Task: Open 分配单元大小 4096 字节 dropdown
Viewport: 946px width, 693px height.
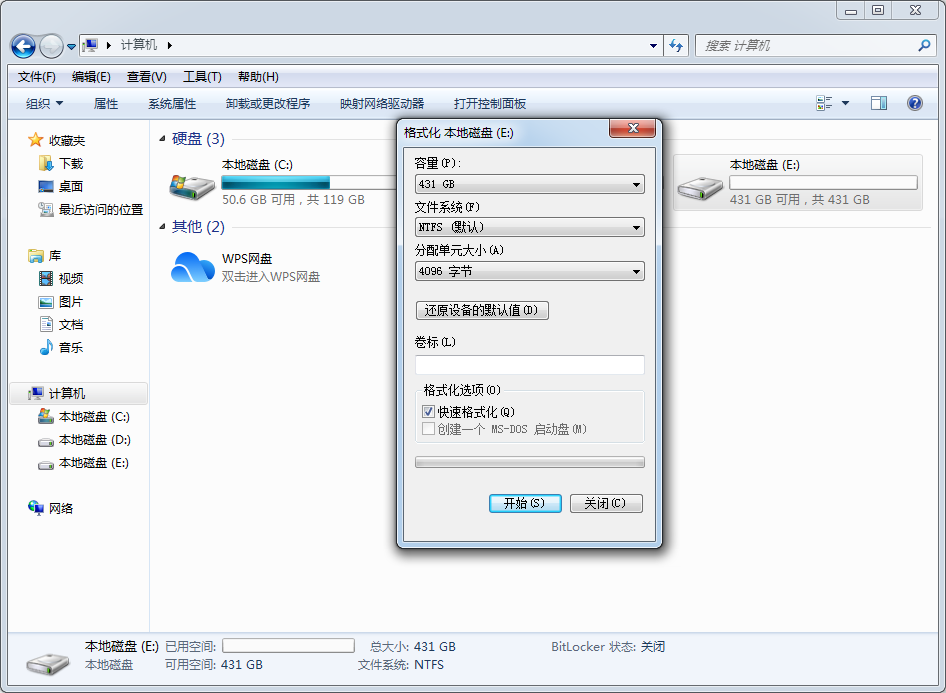Action: [x=529, y=271]
